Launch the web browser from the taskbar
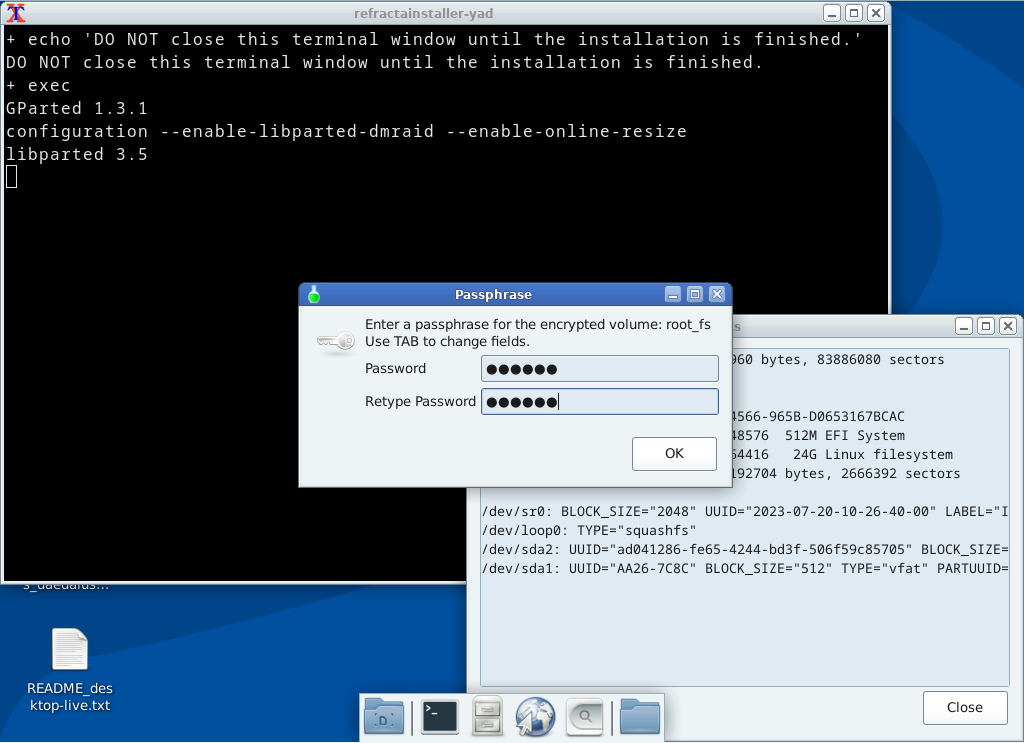 point(535,716)
